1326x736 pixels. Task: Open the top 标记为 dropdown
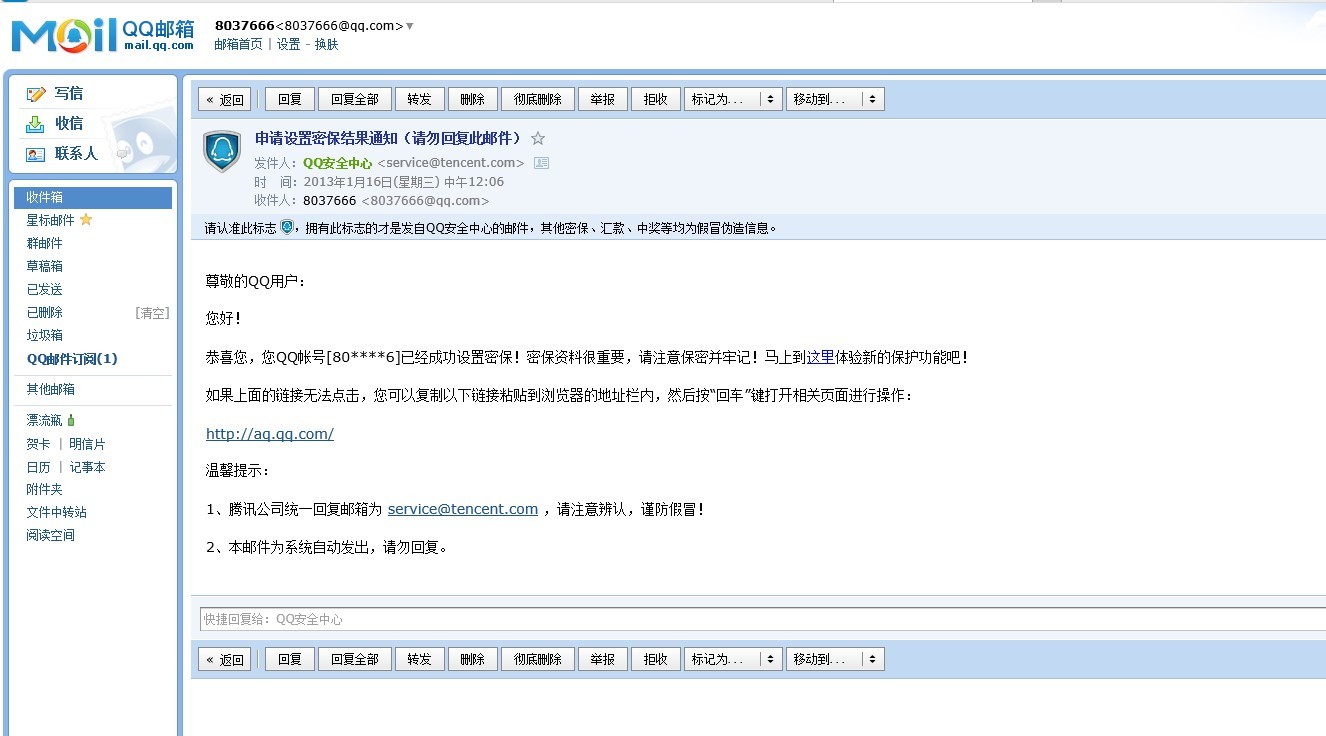[x=733, y=99]
